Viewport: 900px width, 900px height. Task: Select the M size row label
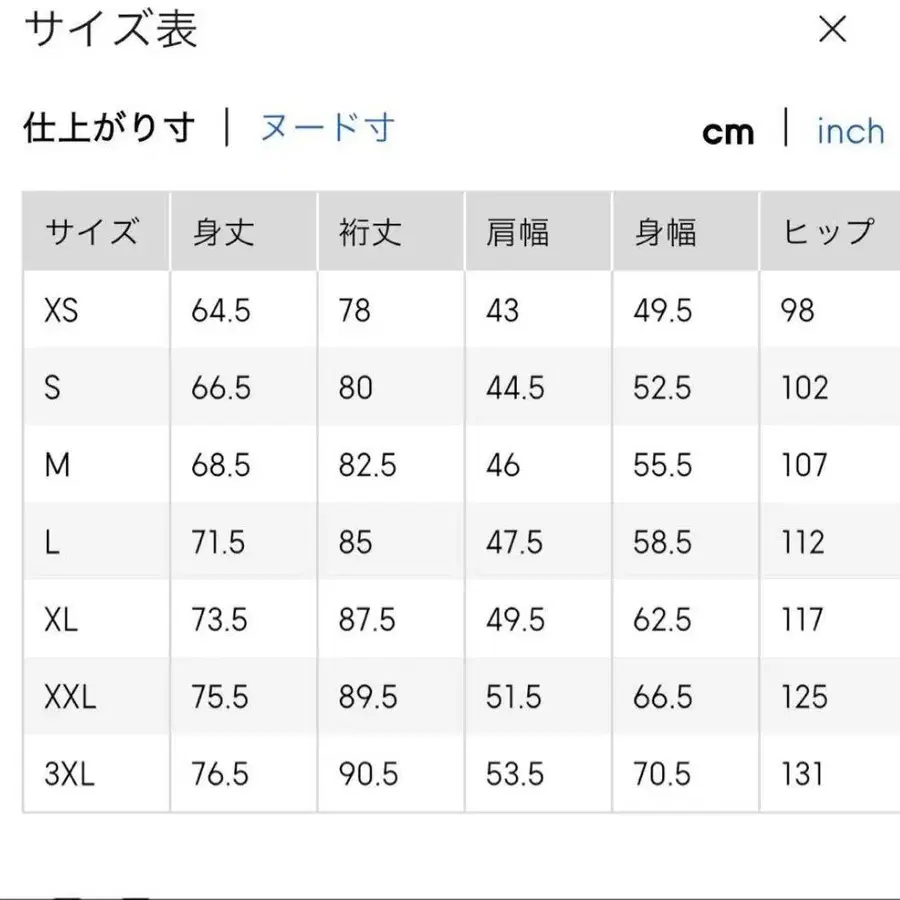57,465
